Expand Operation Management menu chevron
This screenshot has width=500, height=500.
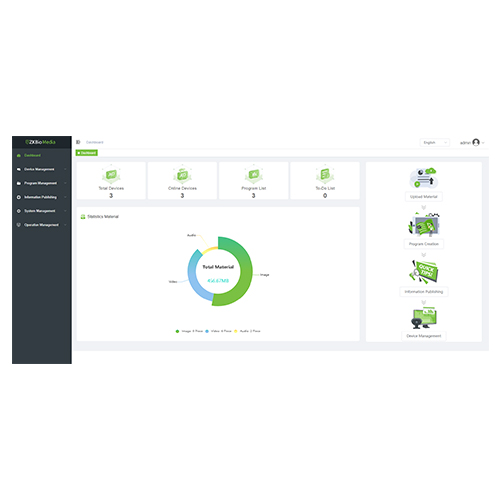pos(65,225)
